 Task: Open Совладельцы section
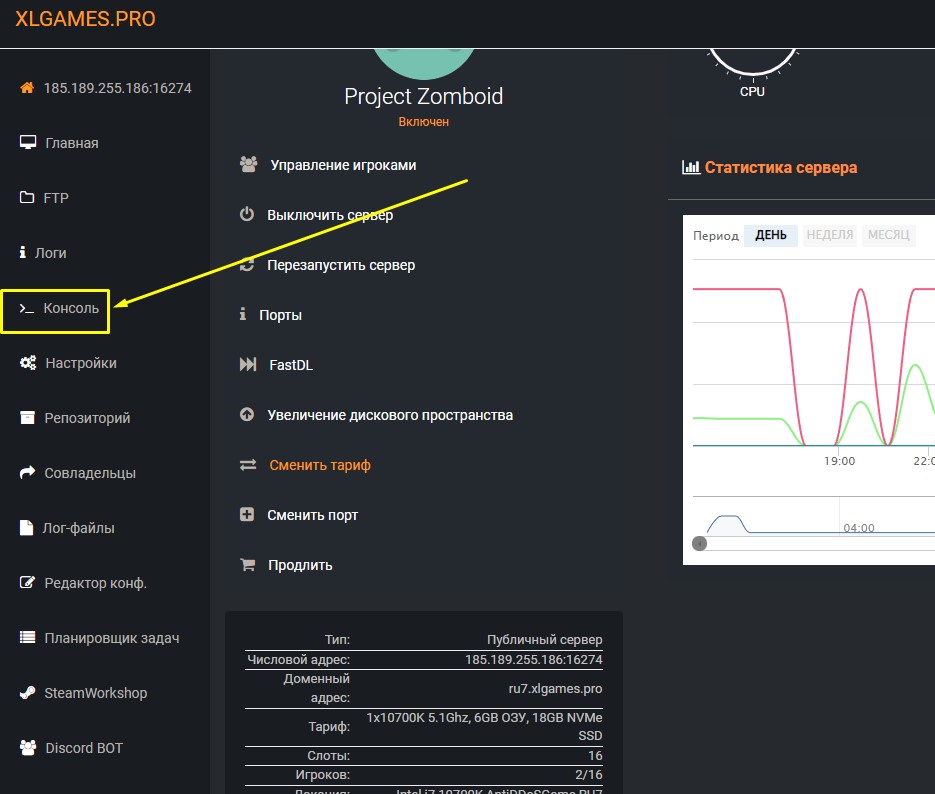pos(90,473)
